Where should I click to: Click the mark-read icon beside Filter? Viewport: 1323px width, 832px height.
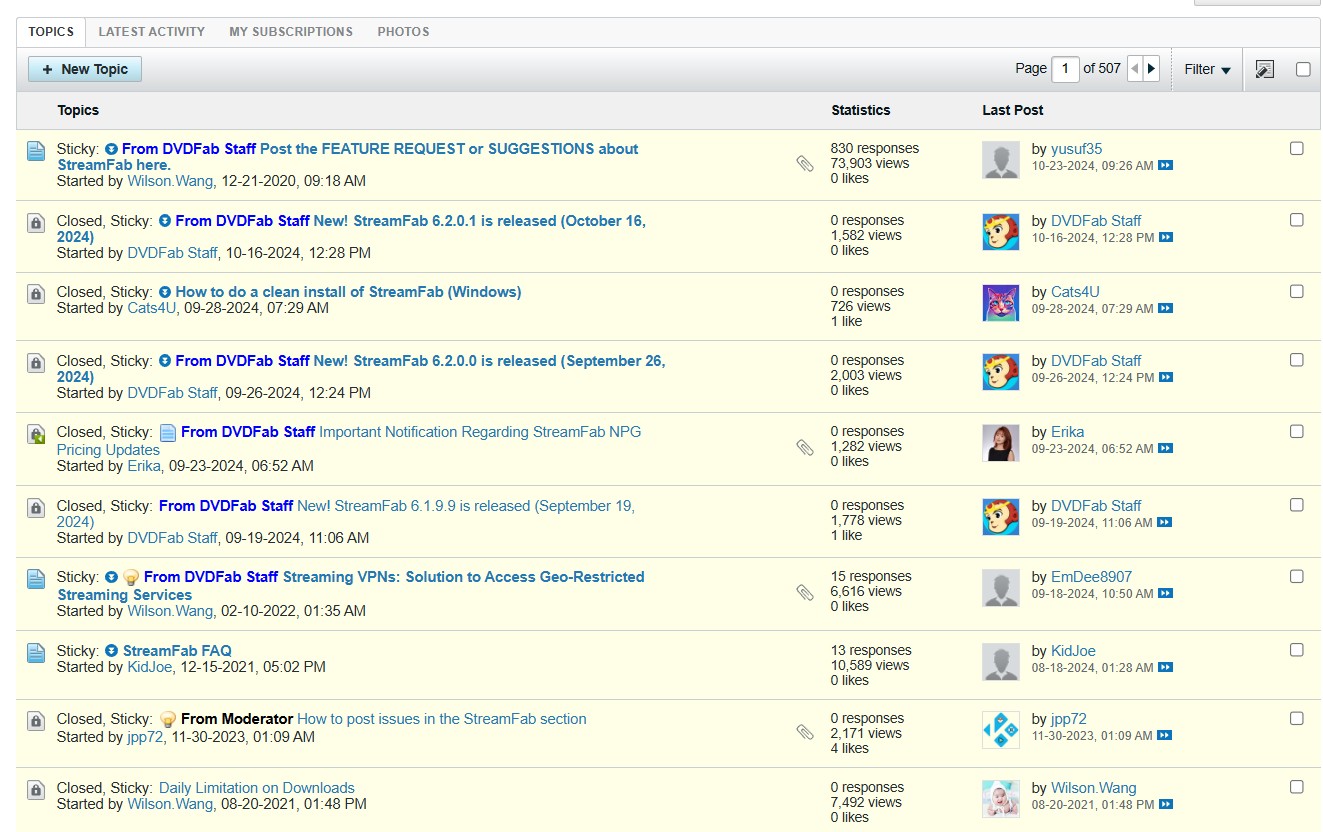pyautogui.click(x=1264, y=69)
